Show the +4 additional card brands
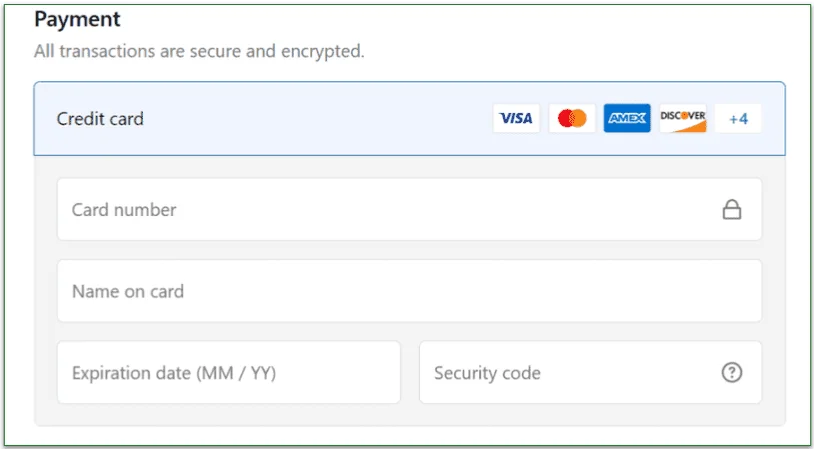 (x=738, y=118)
